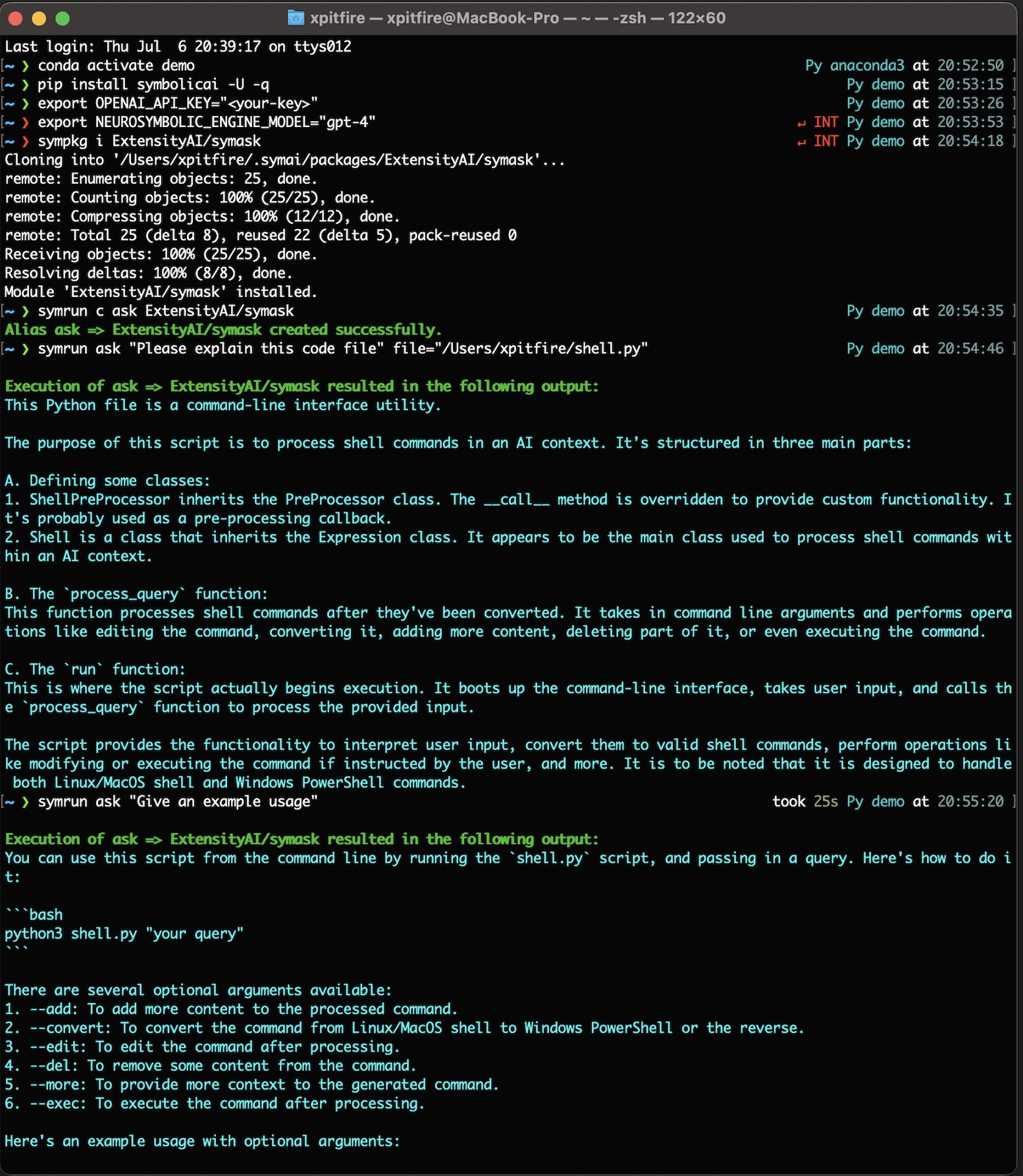
Task: Click the 'export NEUROSYMBOLIC_ENGINE_MODEL="gpt-4"' command
Action: coord(207,122)
